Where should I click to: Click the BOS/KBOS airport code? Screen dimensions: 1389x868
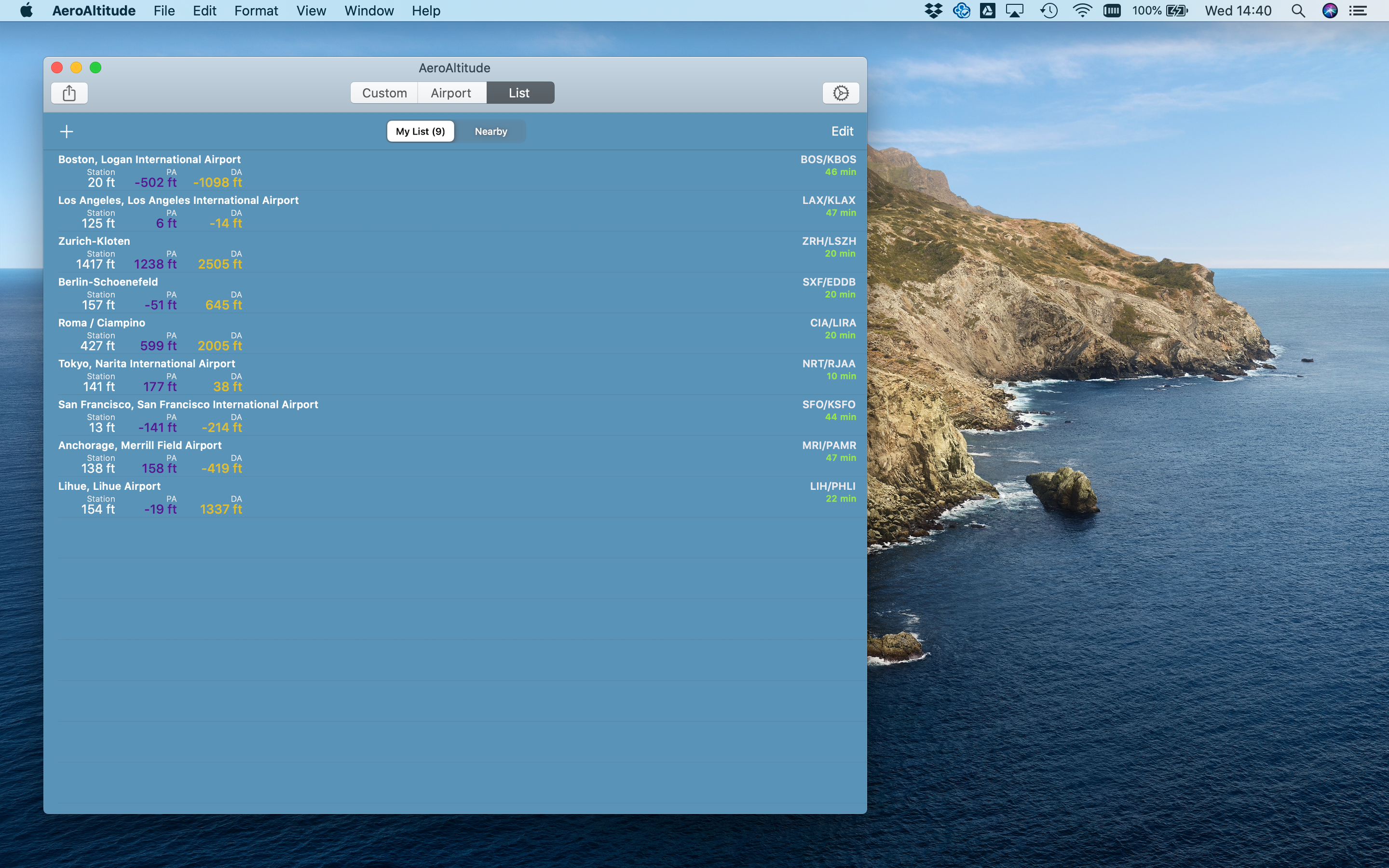tap(828, 159)
